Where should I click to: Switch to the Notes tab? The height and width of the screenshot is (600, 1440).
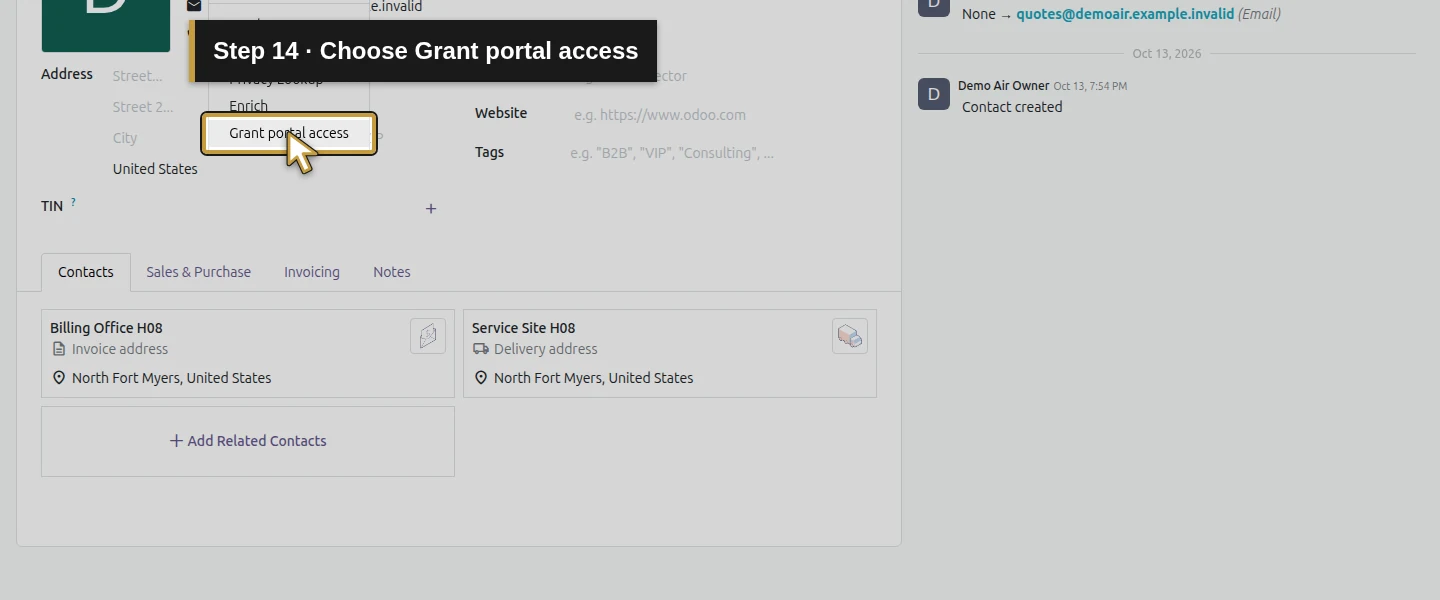(392, 272)
